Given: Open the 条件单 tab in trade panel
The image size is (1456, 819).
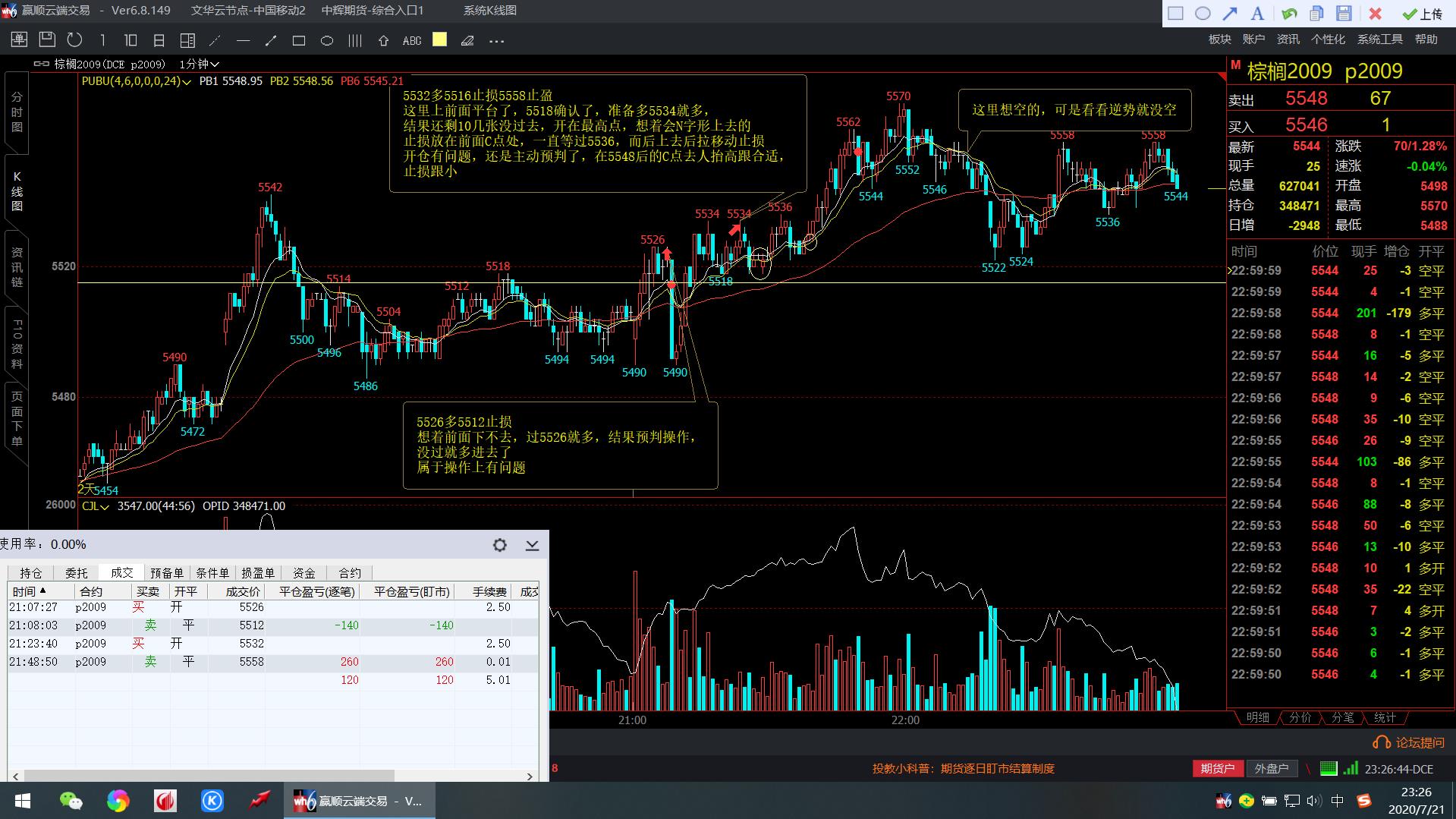Looking at the screenshot, I should tap(212, 573).
